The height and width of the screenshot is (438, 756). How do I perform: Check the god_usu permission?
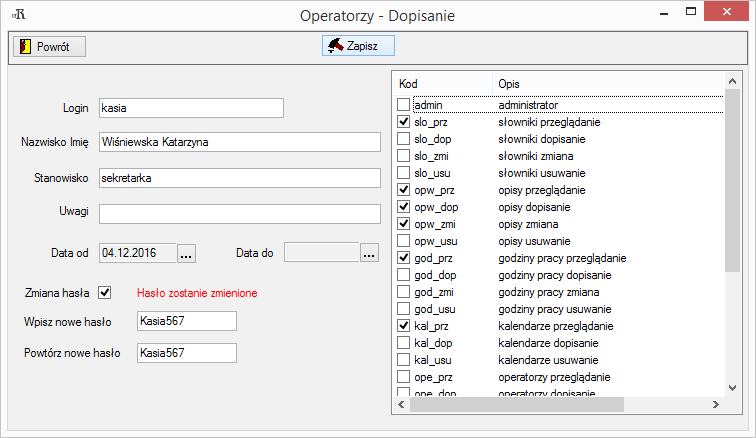coord(404,309)
